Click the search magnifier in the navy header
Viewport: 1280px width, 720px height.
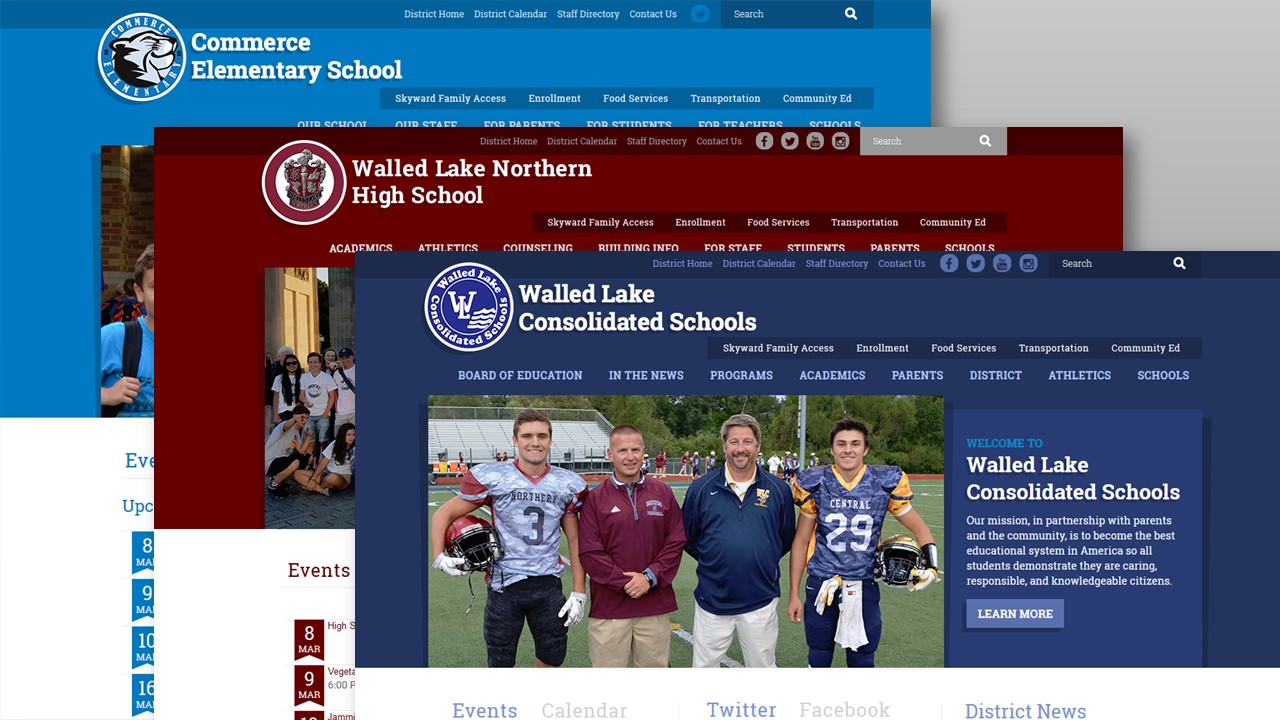point(1179,263)
